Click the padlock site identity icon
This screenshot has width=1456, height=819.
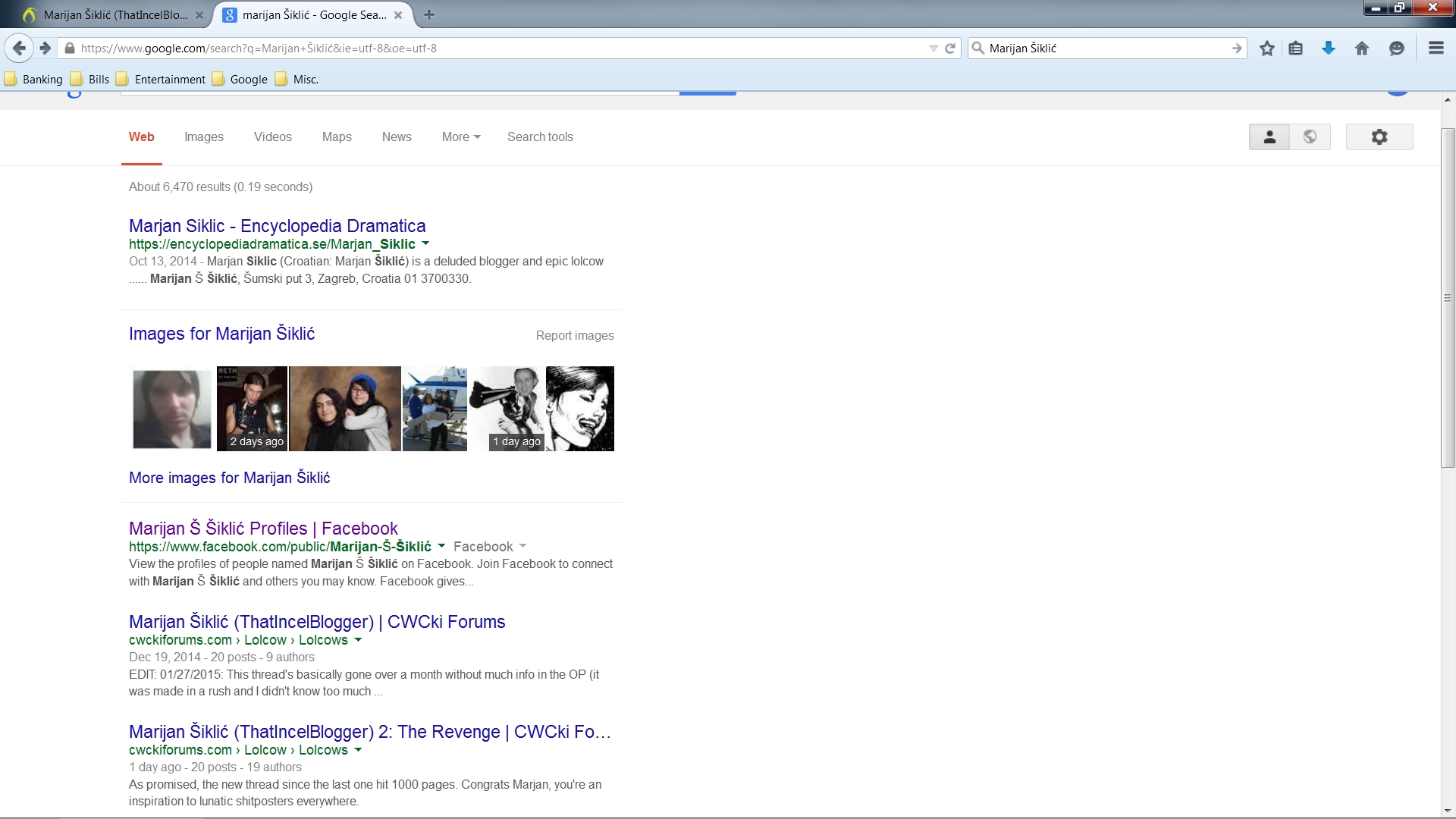[70, 48]
